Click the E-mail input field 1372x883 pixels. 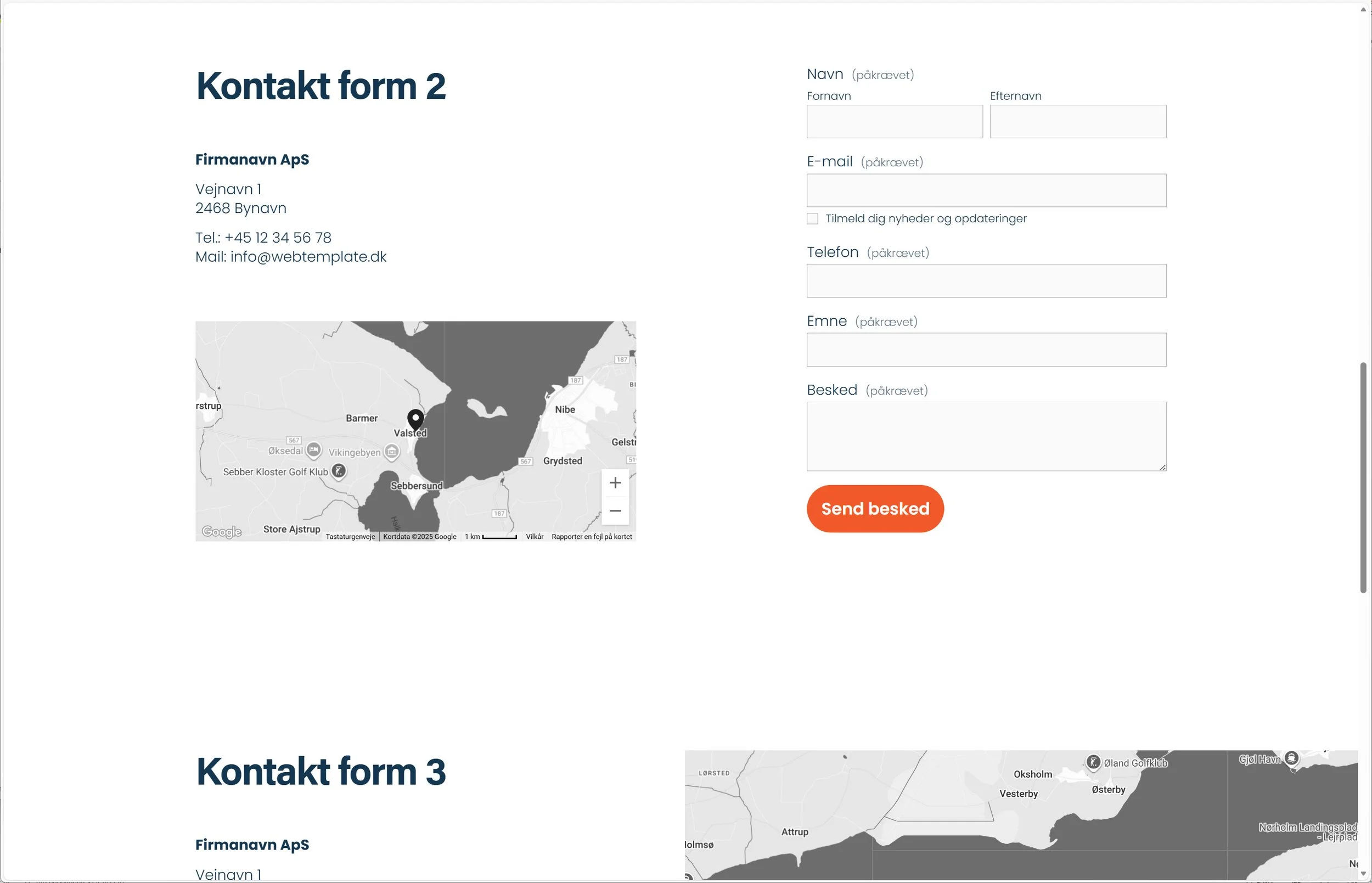[x=986, y=190]
